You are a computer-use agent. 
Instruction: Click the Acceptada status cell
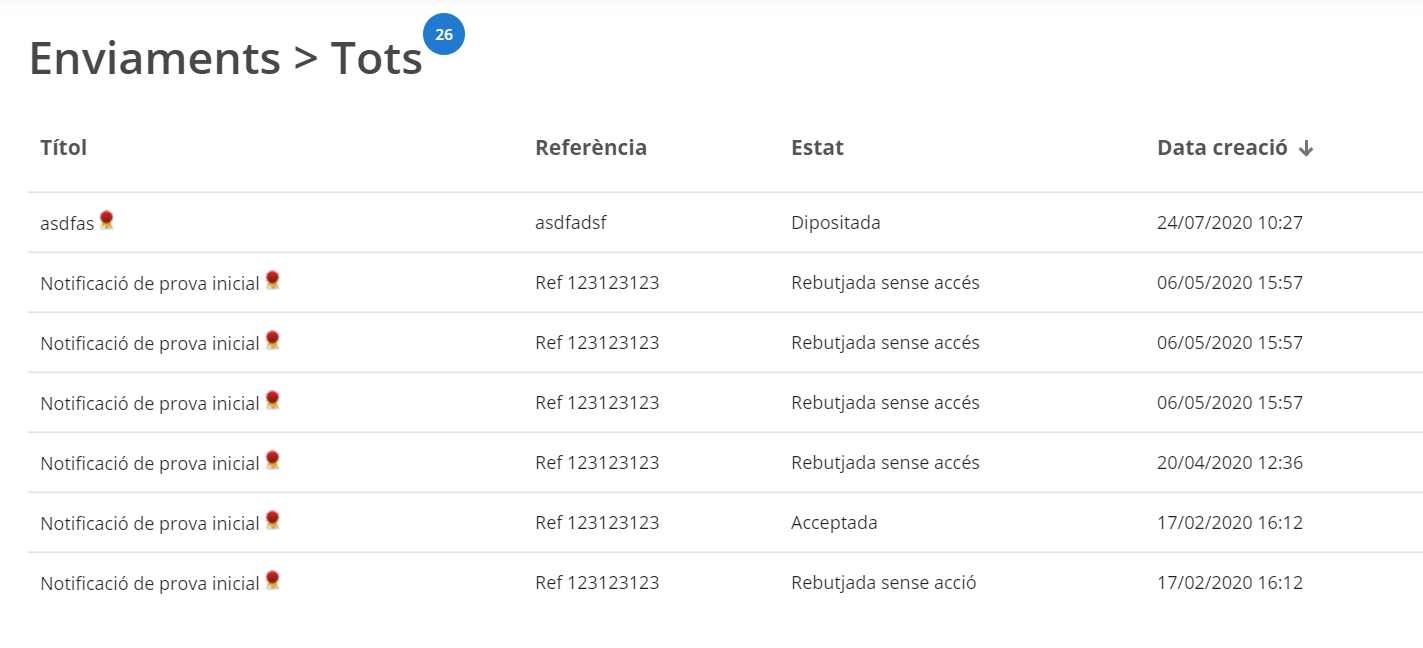pyautogui.click(x=834, y=522)
